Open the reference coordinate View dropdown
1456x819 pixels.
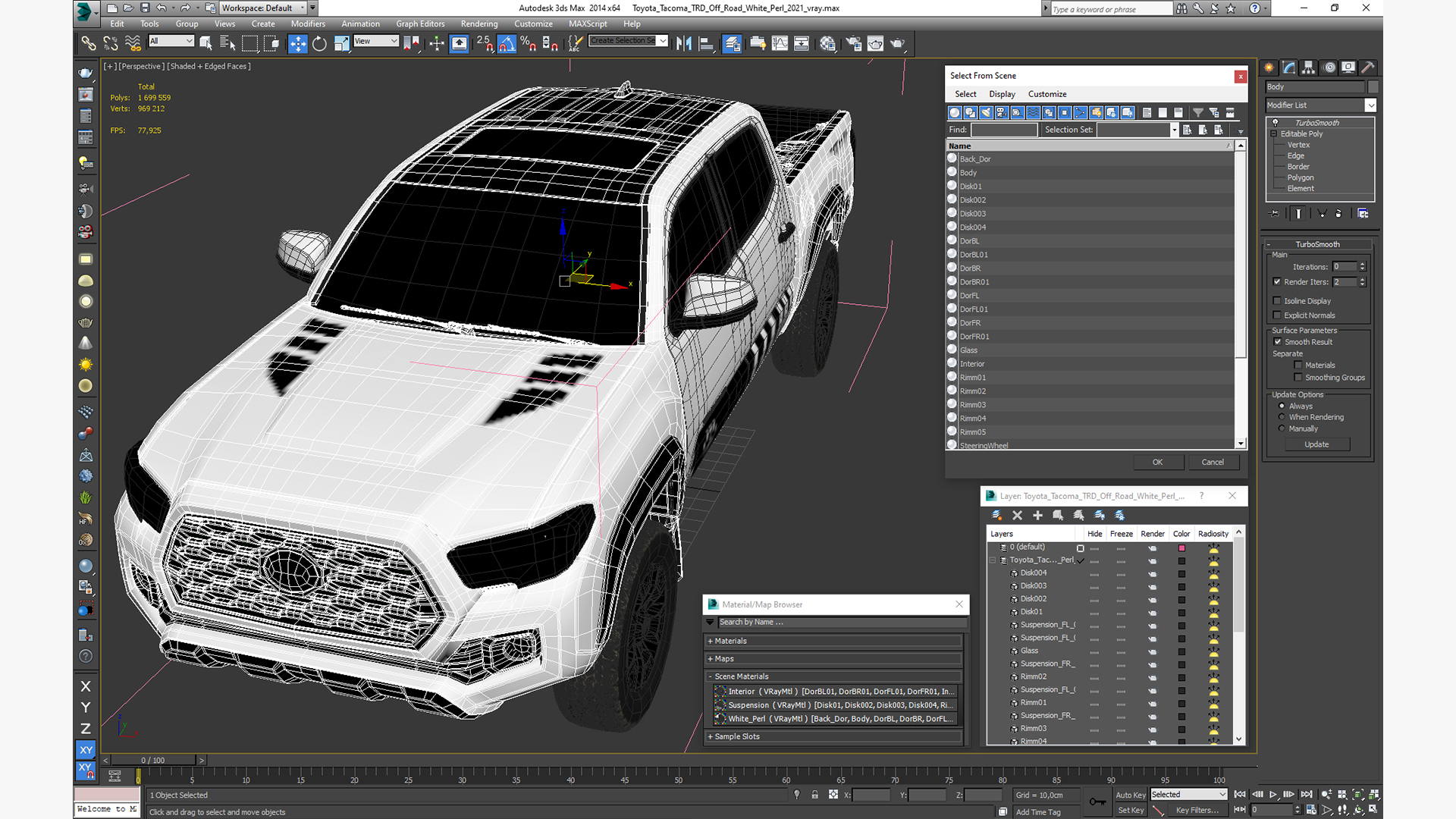pos(376,41)
